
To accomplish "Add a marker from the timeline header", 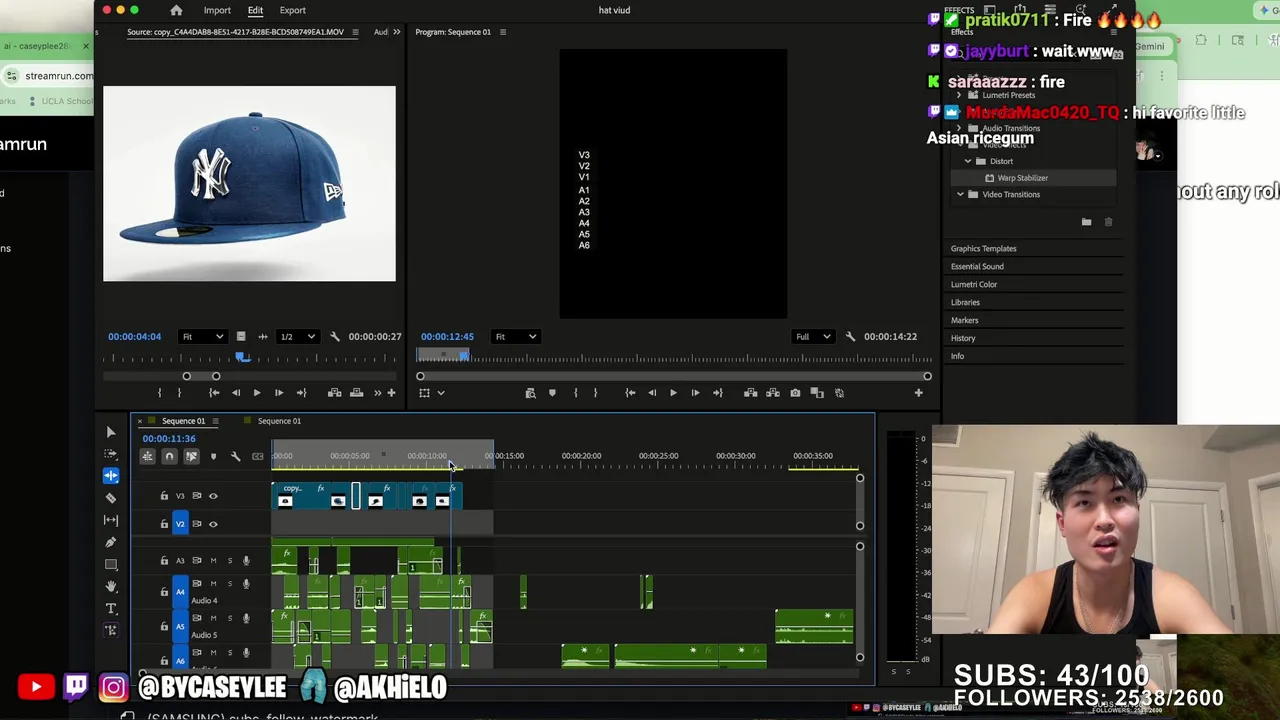I will click(x=213, y=456).
